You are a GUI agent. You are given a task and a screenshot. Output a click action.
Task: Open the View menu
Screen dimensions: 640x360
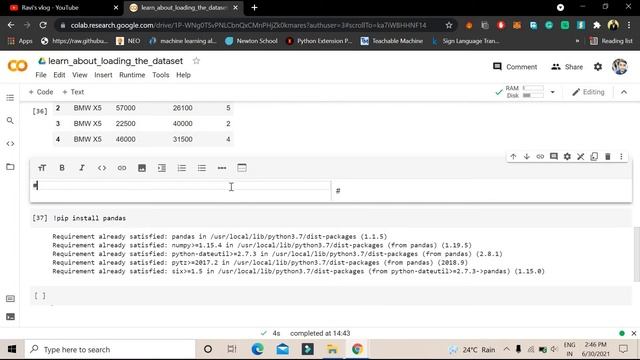click(x=80, y=75)
